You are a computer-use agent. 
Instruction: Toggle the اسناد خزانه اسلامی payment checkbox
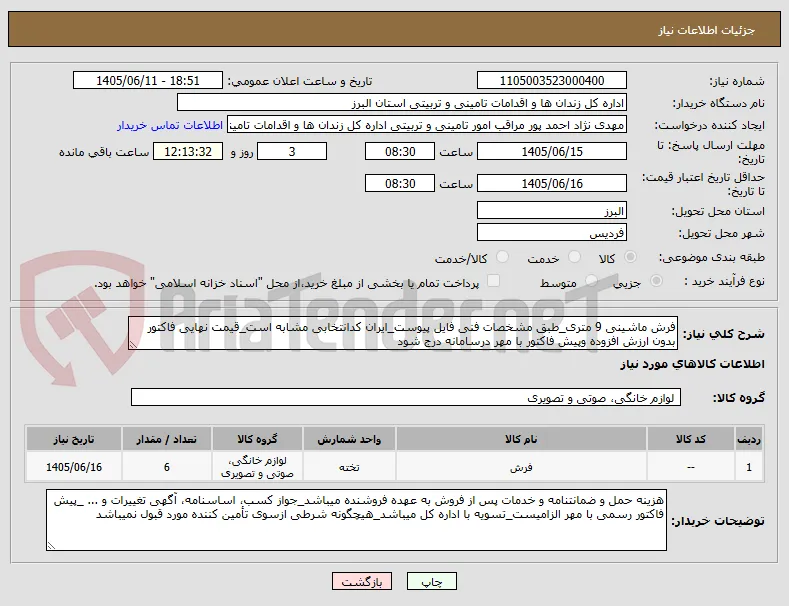[494, 281]
